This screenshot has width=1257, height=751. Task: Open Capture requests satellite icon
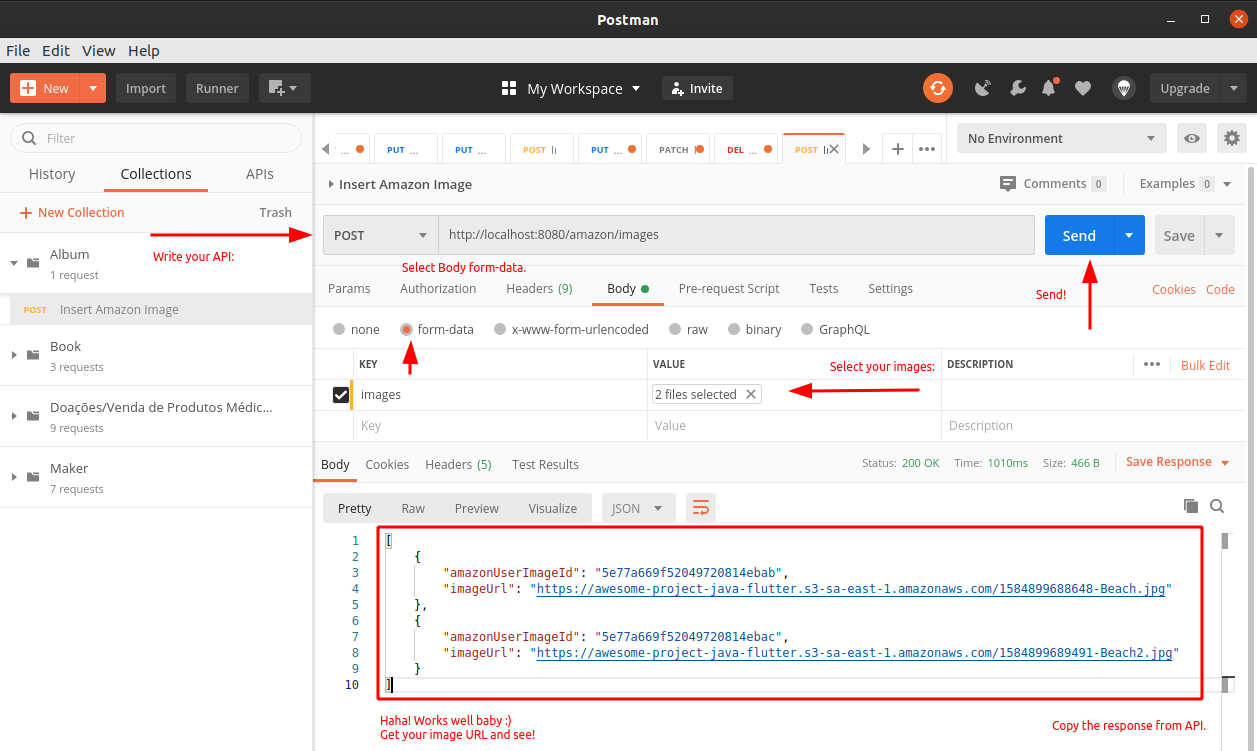pyautogui.click(x=983, y=88)
